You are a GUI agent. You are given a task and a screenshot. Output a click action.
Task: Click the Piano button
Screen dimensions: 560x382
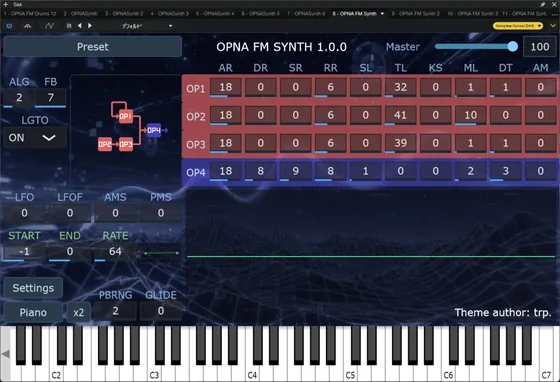coord(33,312)
